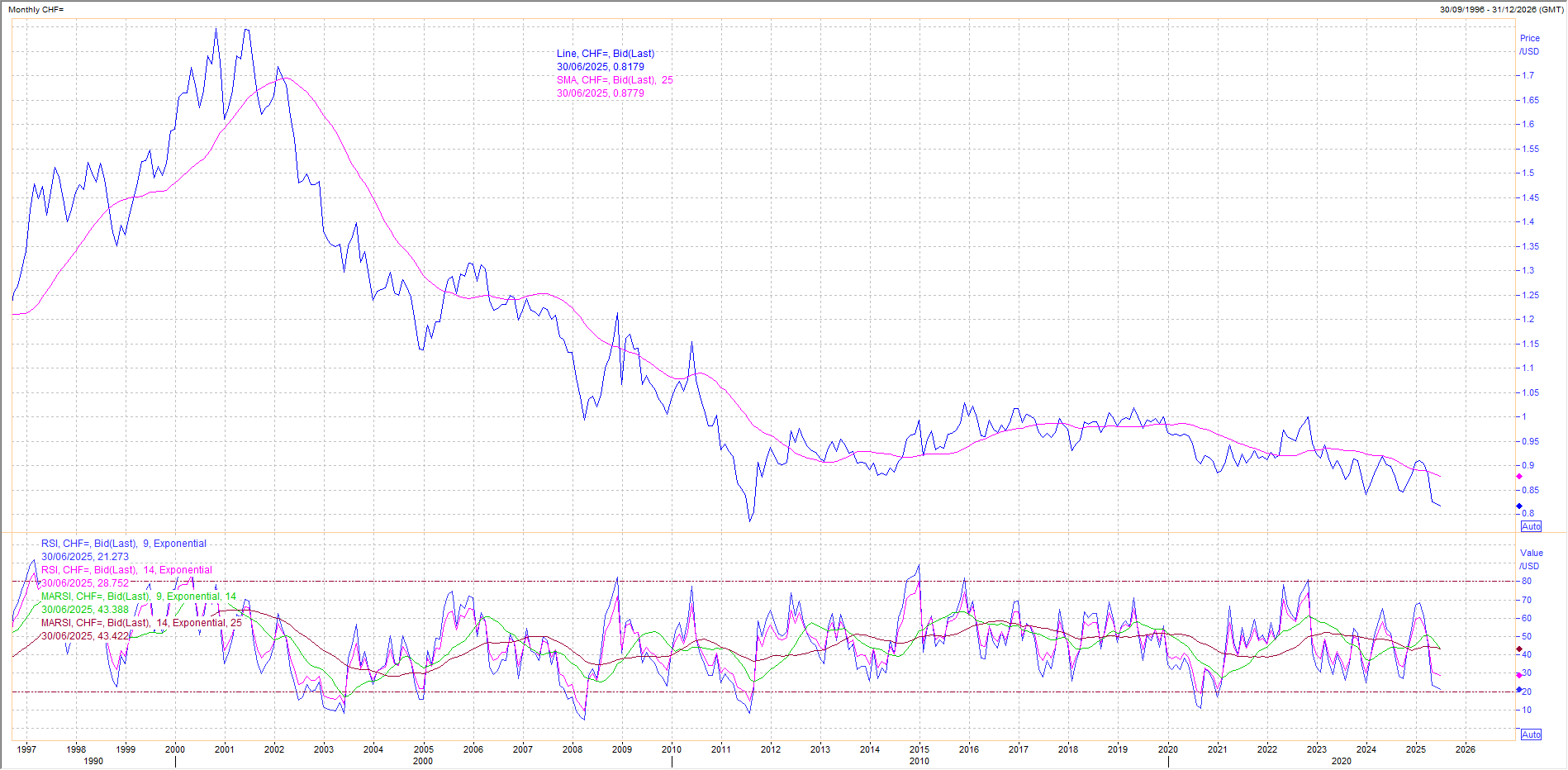Click the 1990 decade label below the time axis
This screenshot has height=770, width=1568.
click(93, 761)
